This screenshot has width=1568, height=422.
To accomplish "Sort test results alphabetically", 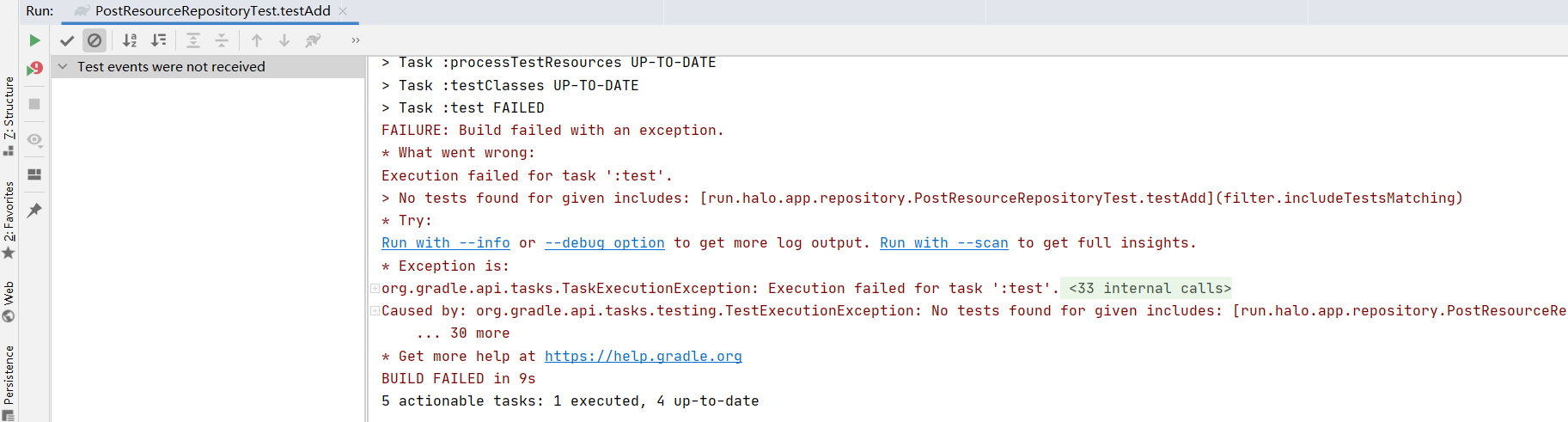I will point(130,40).
